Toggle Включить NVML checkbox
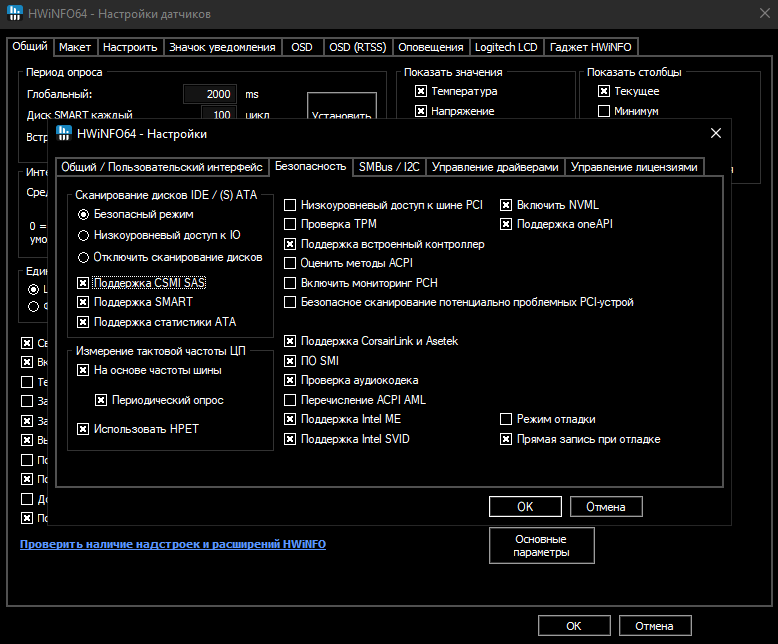The width and height of the screenshot is (778, 644). coord(506,205)
